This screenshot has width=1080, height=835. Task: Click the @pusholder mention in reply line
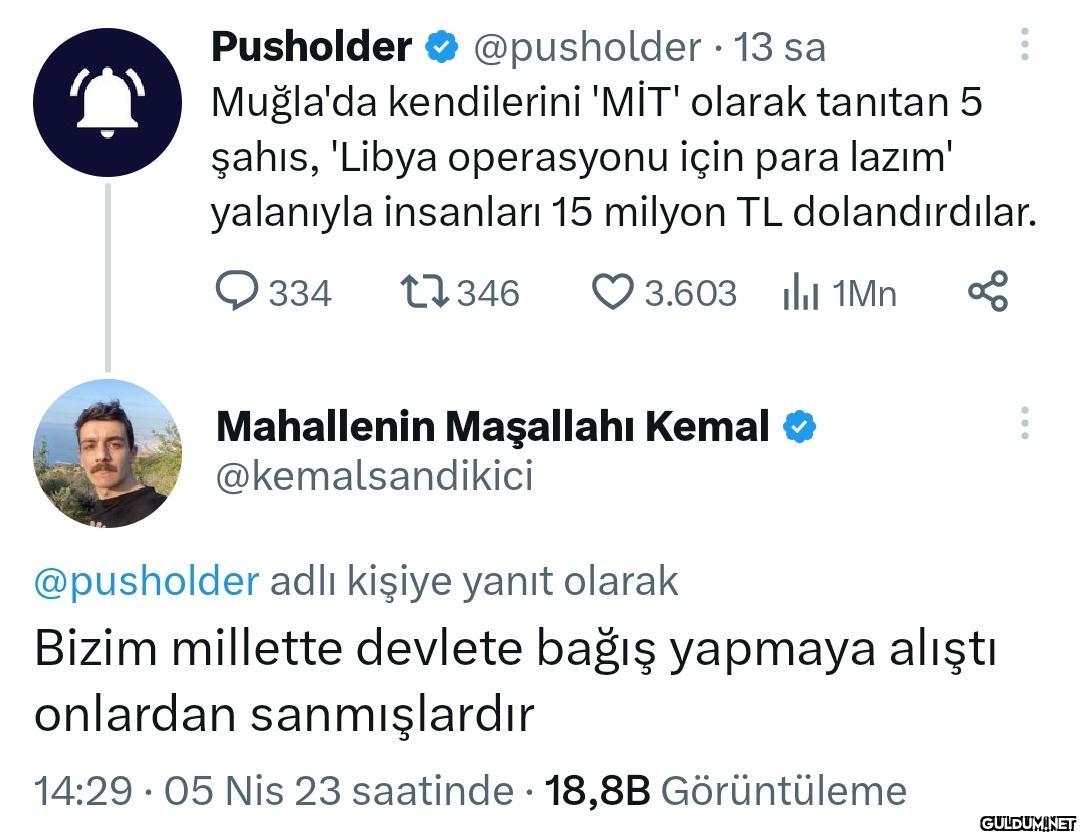tap(147, 581)
